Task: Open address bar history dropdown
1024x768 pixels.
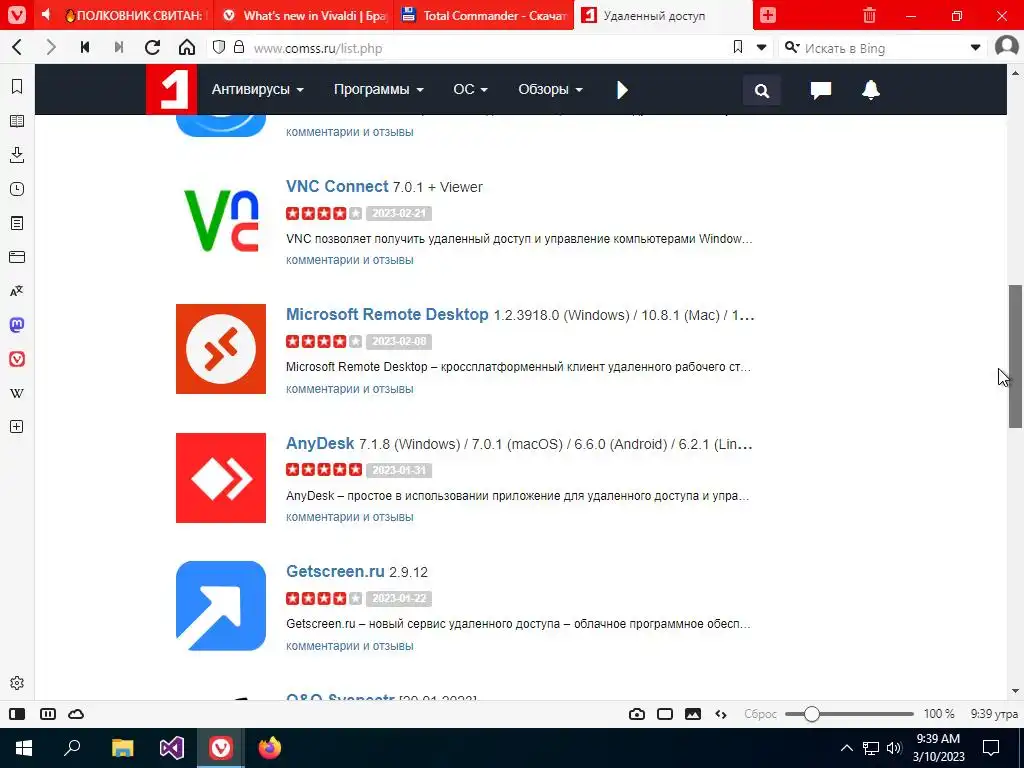Action: pyautogui.click(x=761, y=47)
